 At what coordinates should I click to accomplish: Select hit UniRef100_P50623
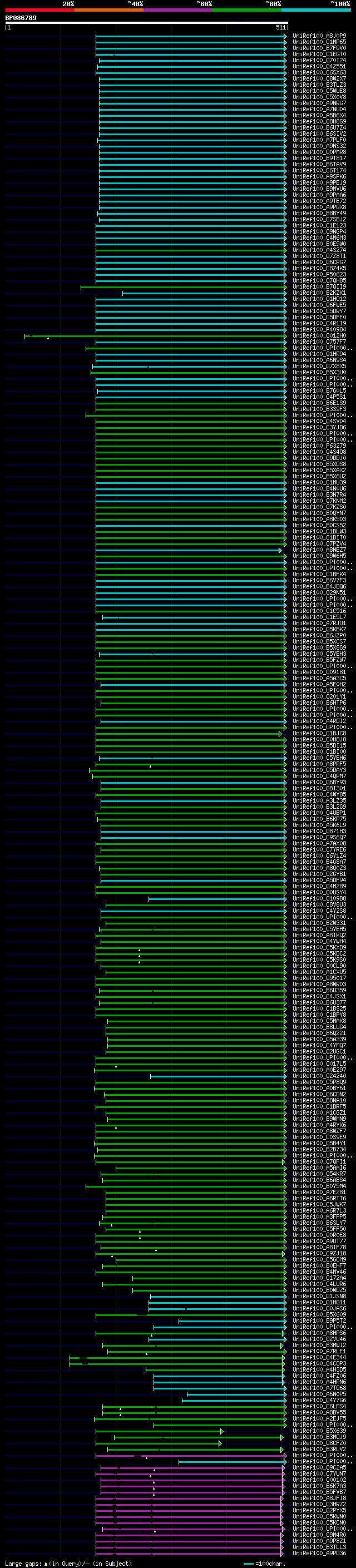[319, 275]
